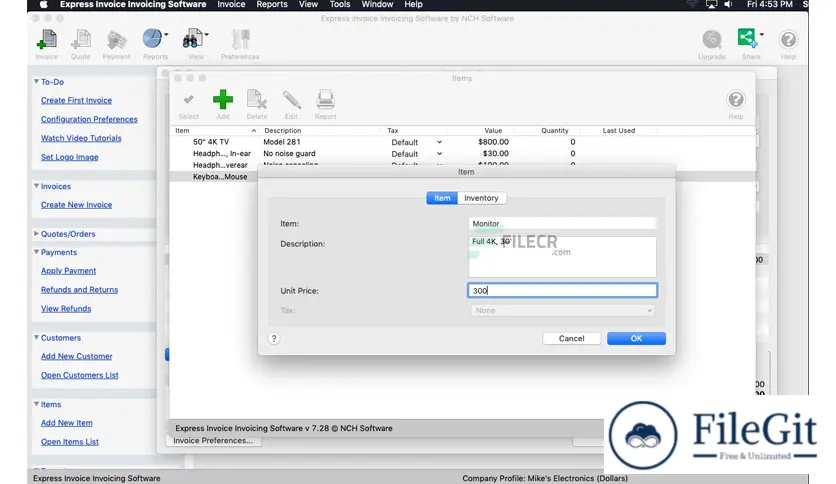Click the Unit Price input field
The image size is (836, 484).
[562, 291]
